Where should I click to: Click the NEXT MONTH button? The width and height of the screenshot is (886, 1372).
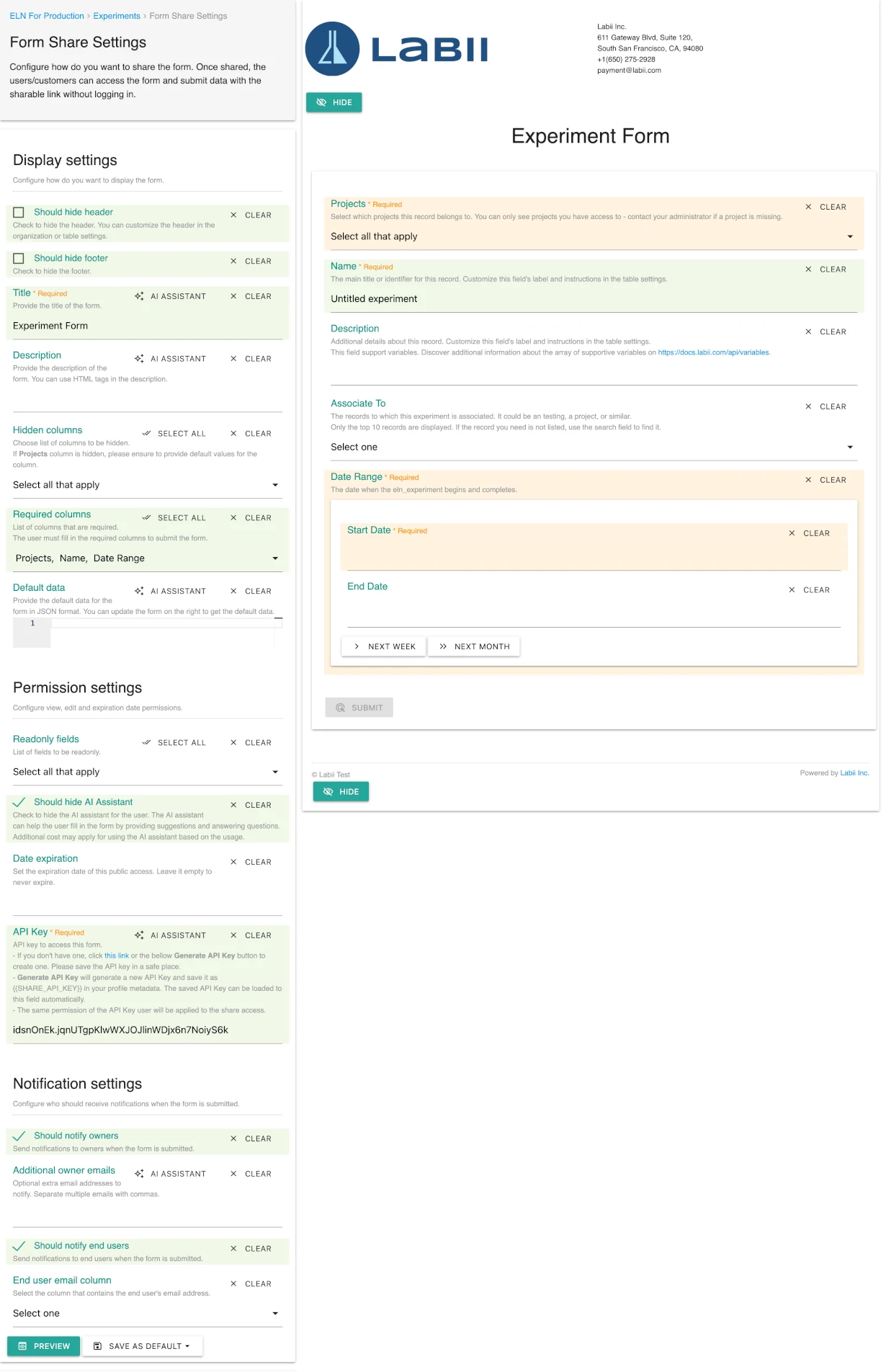coord(474,646)
